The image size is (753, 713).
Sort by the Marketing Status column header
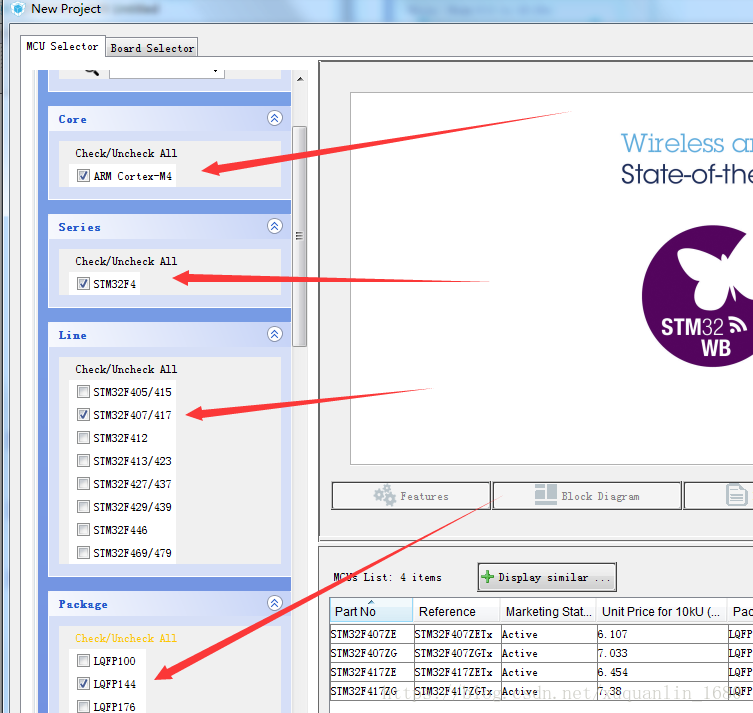548,611
